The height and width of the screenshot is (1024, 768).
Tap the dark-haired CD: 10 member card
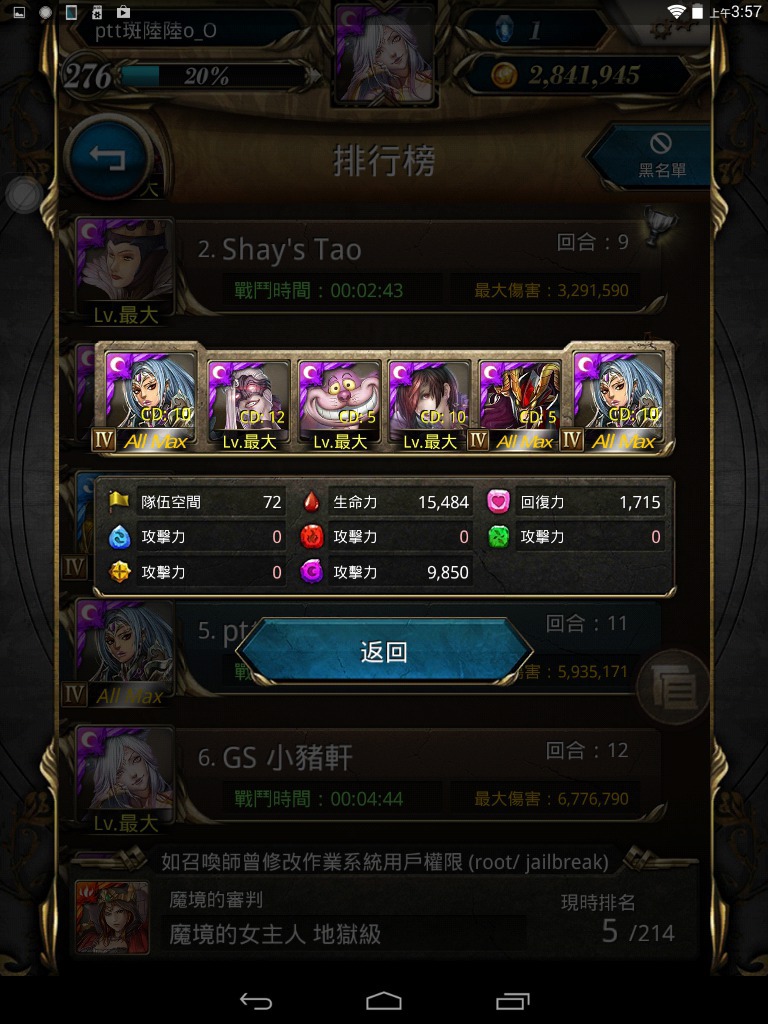point(429,405)
